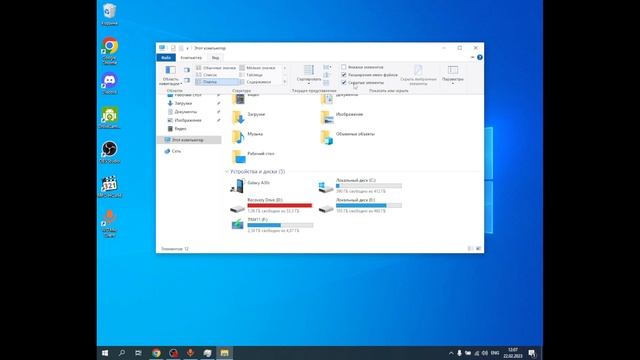Switch to details view via status bar icon
640x360 pixels.
[x=470, y=249]
